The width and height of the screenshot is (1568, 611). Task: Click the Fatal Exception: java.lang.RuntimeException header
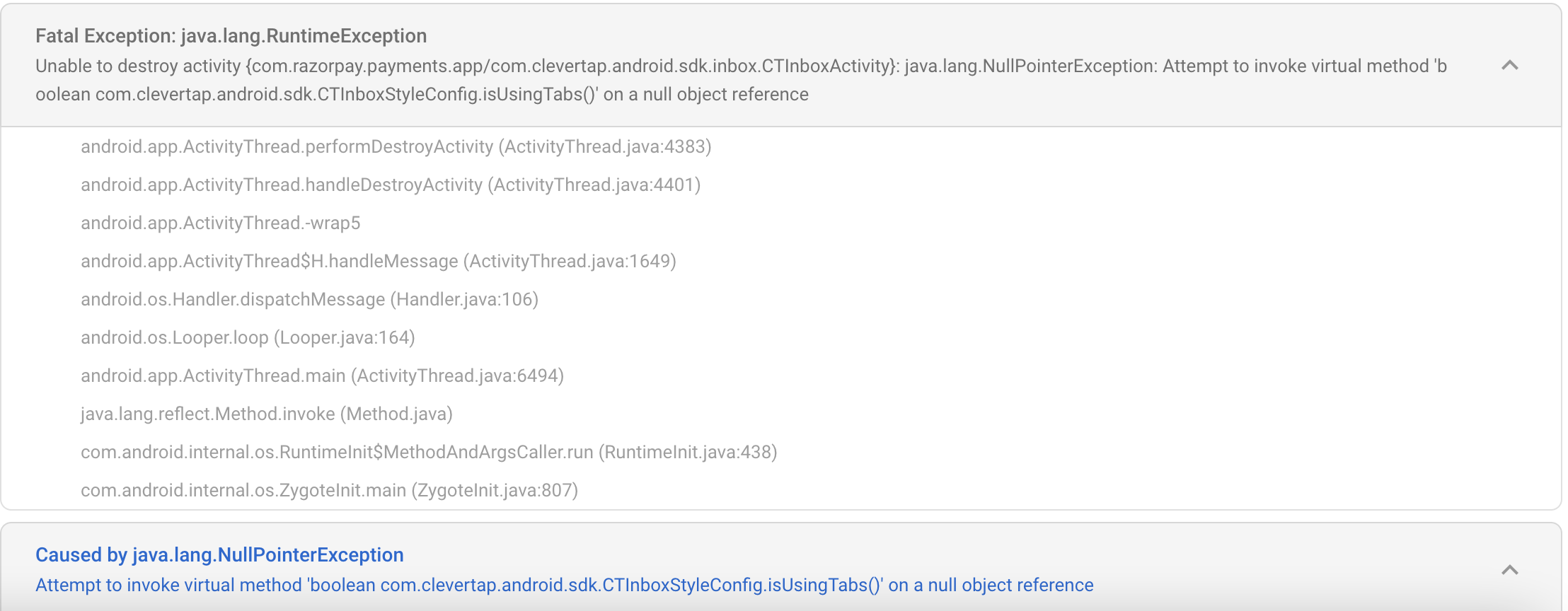[x=231, y=35]
